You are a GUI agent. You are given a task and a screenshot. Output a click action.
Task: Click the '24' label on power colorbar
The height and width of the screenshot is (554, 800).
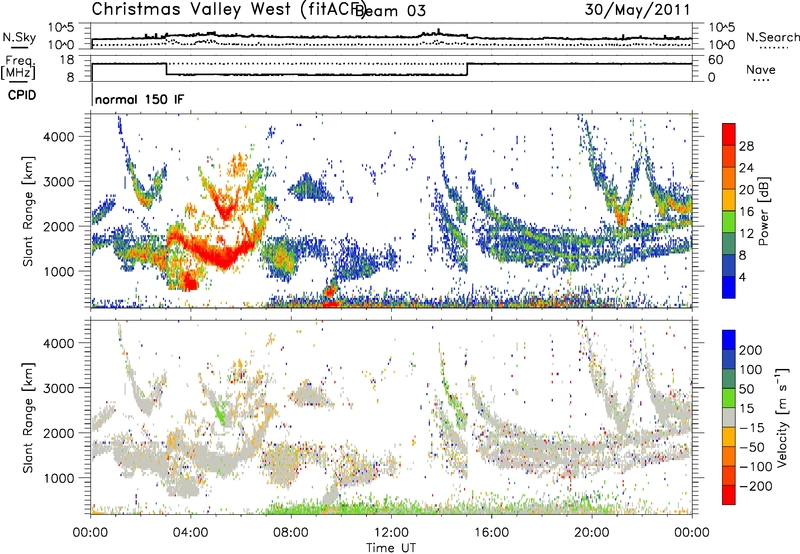[x=746, y=168]
